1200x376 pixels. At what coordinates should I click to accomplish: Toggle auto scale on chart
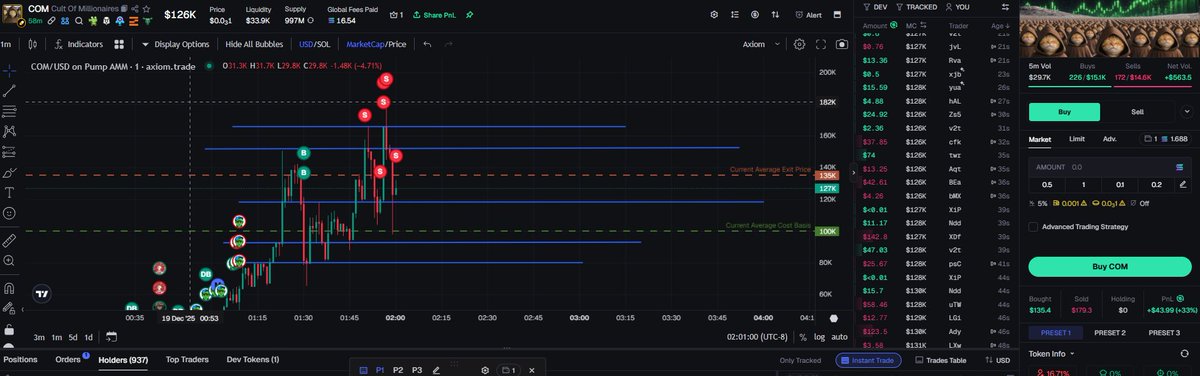(840, 338)
